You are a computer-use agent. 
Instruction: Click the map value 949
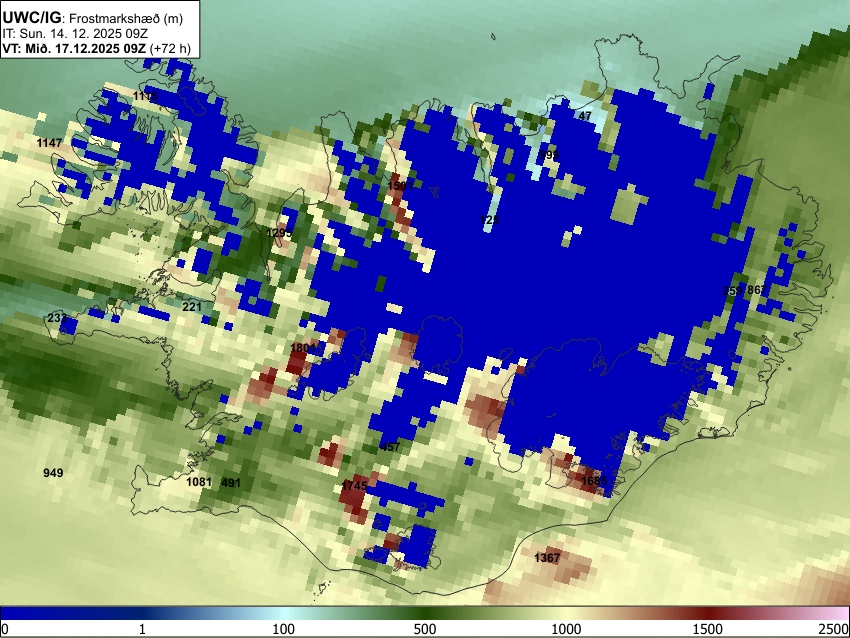click(53, 473)
